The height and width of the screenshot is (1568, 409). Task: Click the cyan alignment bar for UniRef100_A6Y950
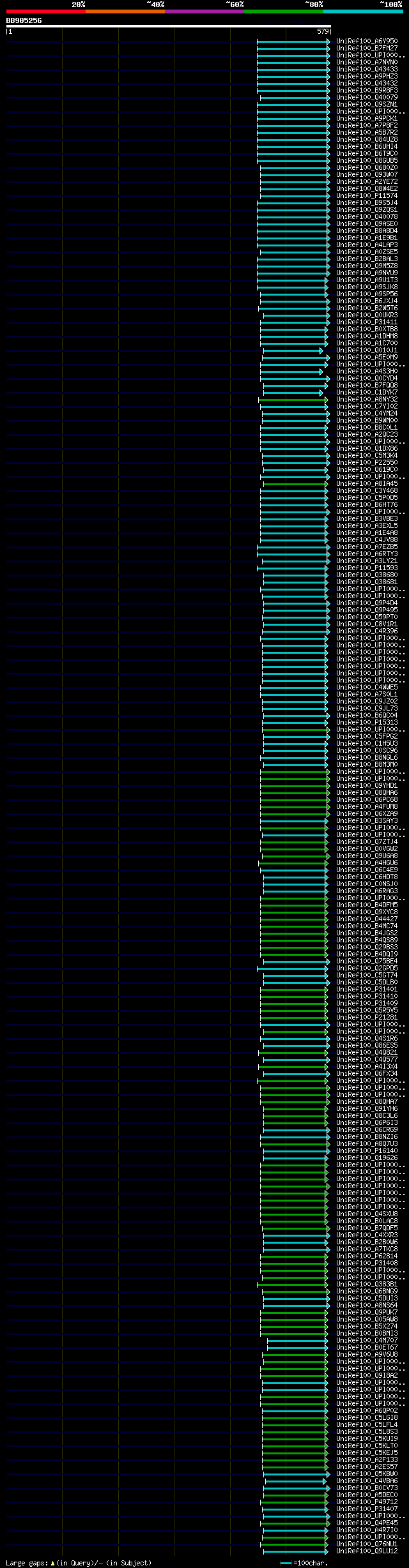click(293, 41)
